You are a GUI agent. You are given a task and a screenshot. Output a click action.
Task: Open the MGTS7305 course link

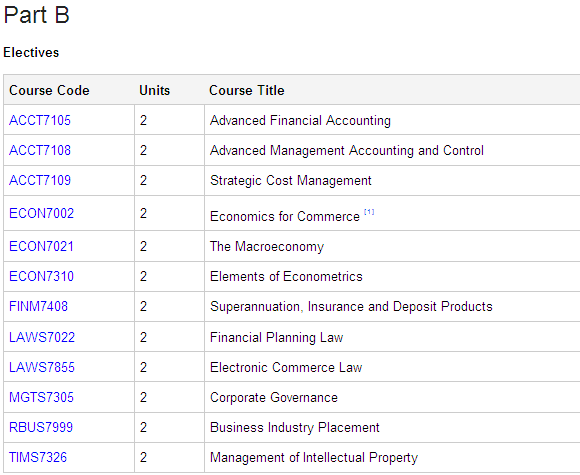(41, 397)
